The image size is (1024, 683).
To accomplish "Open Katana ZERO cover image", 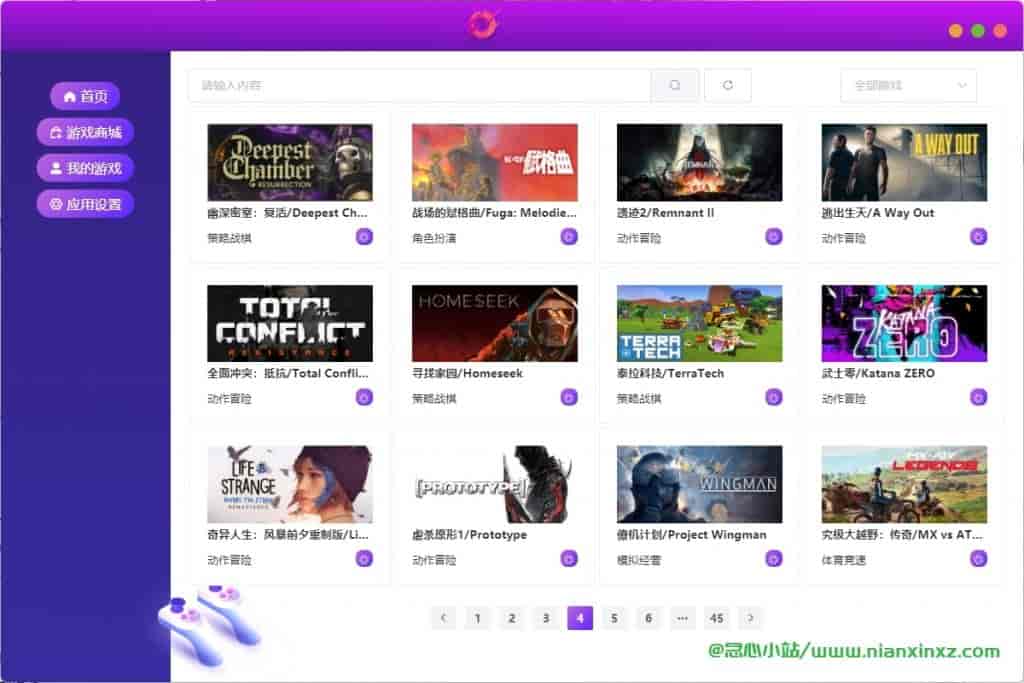I will pos(904,323).
